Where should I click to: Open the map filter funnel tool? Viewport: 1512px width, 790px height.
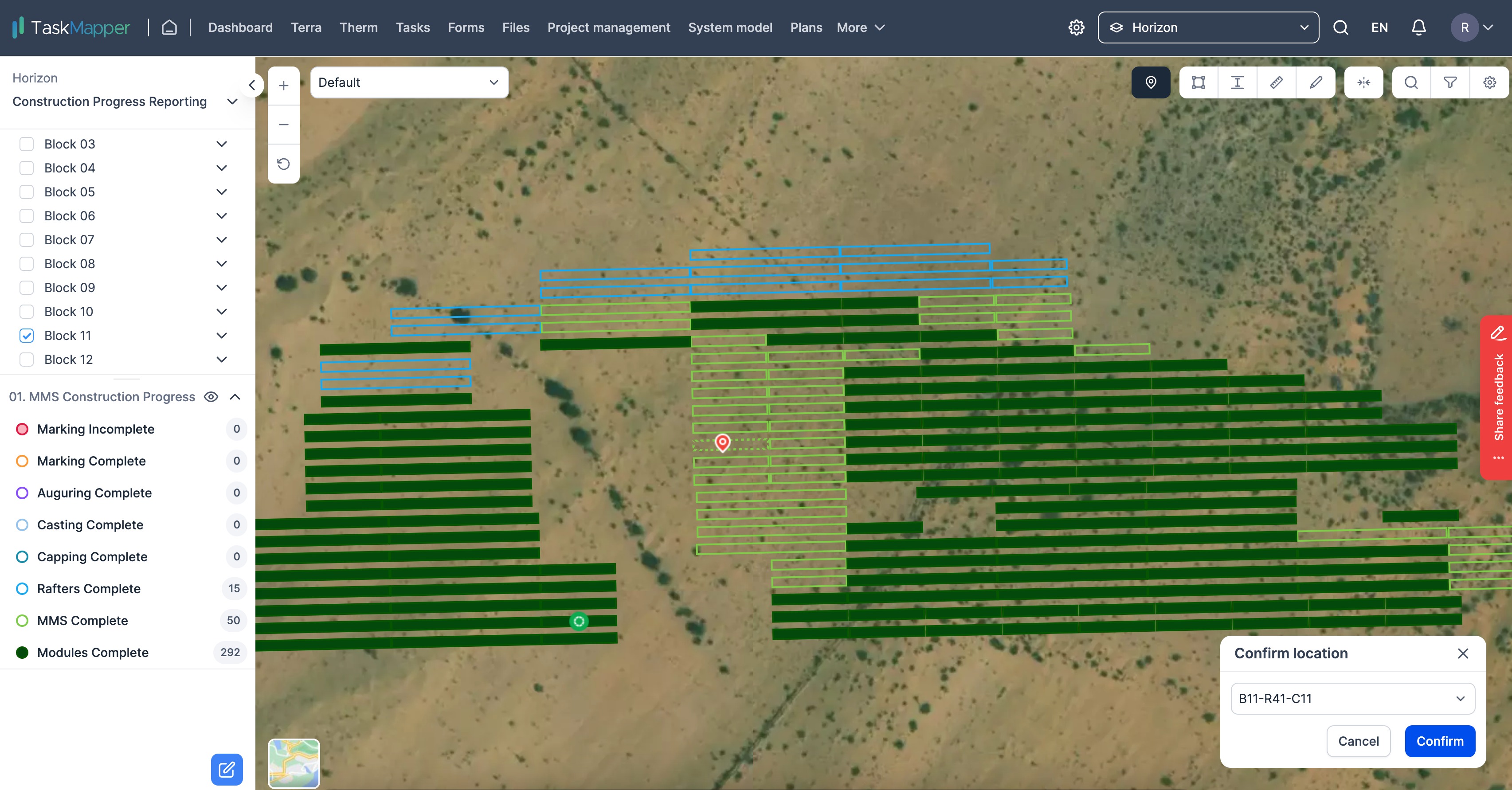tap(1450, 82)
